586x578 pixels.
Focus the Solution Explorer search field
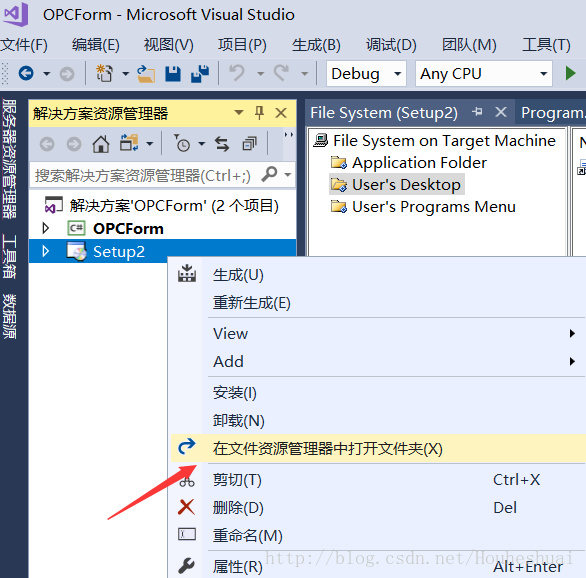pos(144,175)
